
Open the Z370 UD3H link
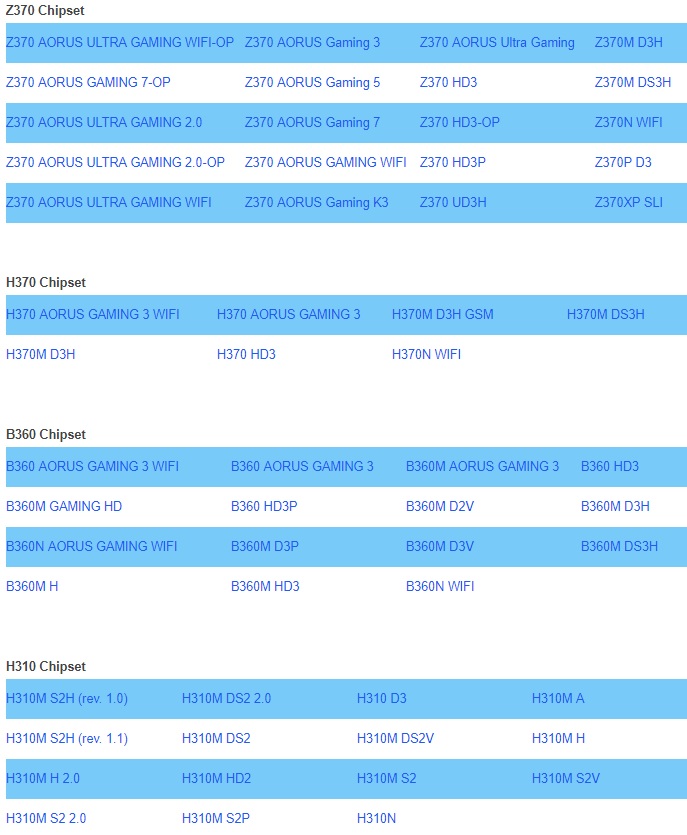click(453, 202)
